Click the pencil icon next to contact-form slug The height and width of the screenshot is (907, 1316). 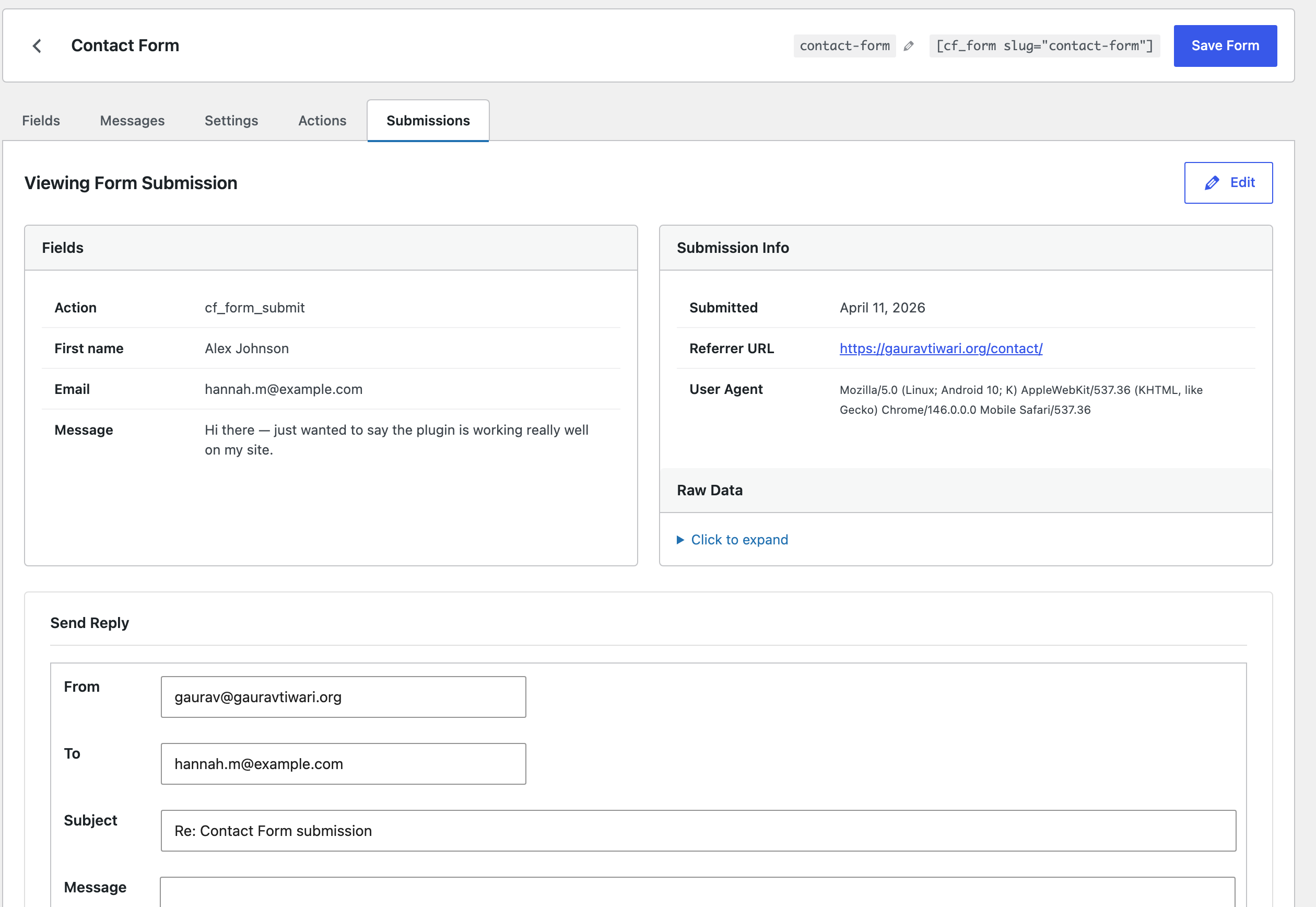pos(908,46)
